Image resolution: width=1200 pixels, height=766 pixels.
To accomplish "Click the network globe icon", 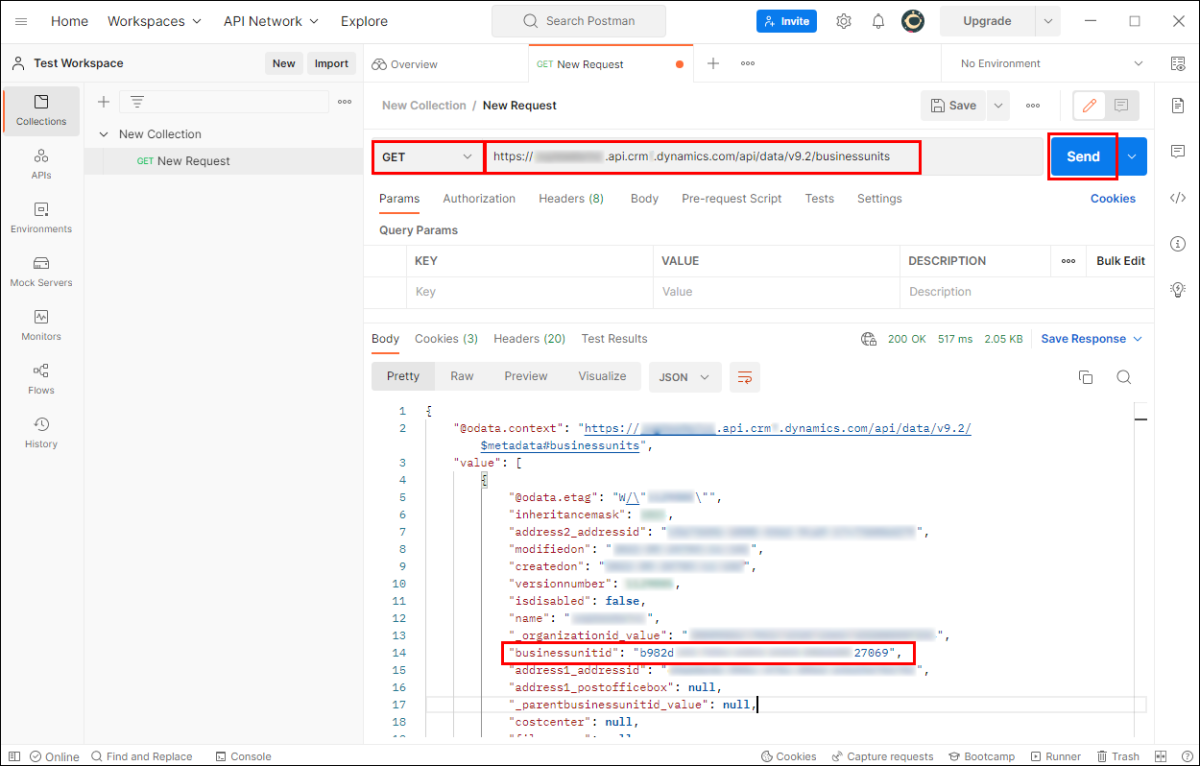I will pyautogui.click(x=869, y=339).
